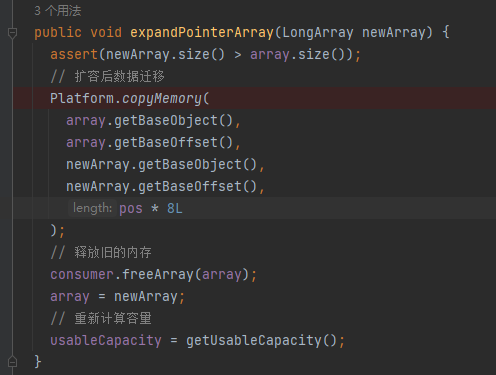Place the cursor on the assert statement
This screenshot has height=375, width=496.
point(205,54)
